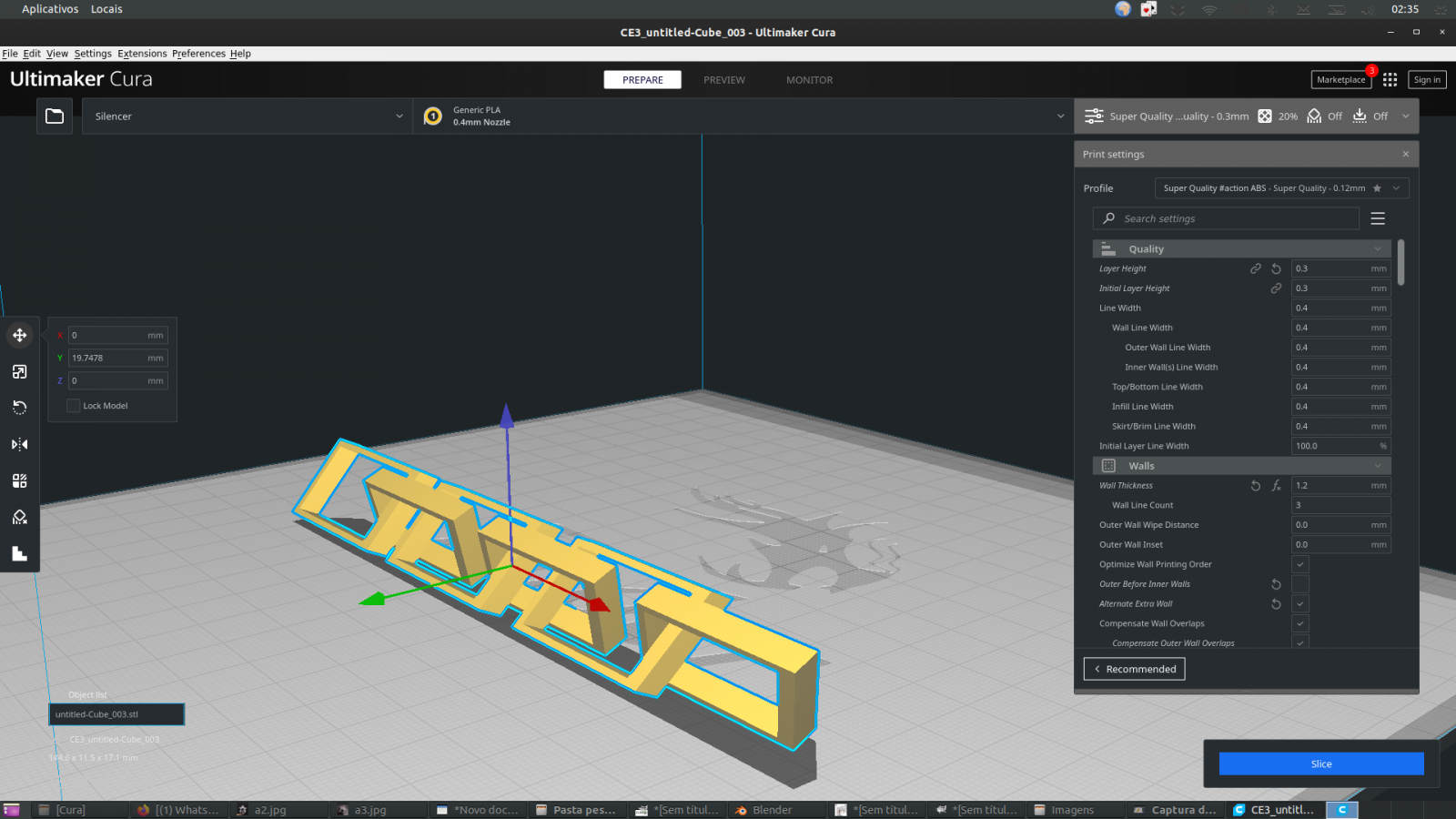This screenshot has height=819, width=1456.
Task: Open the Marketplace
Action: (x=1341, y=80)
